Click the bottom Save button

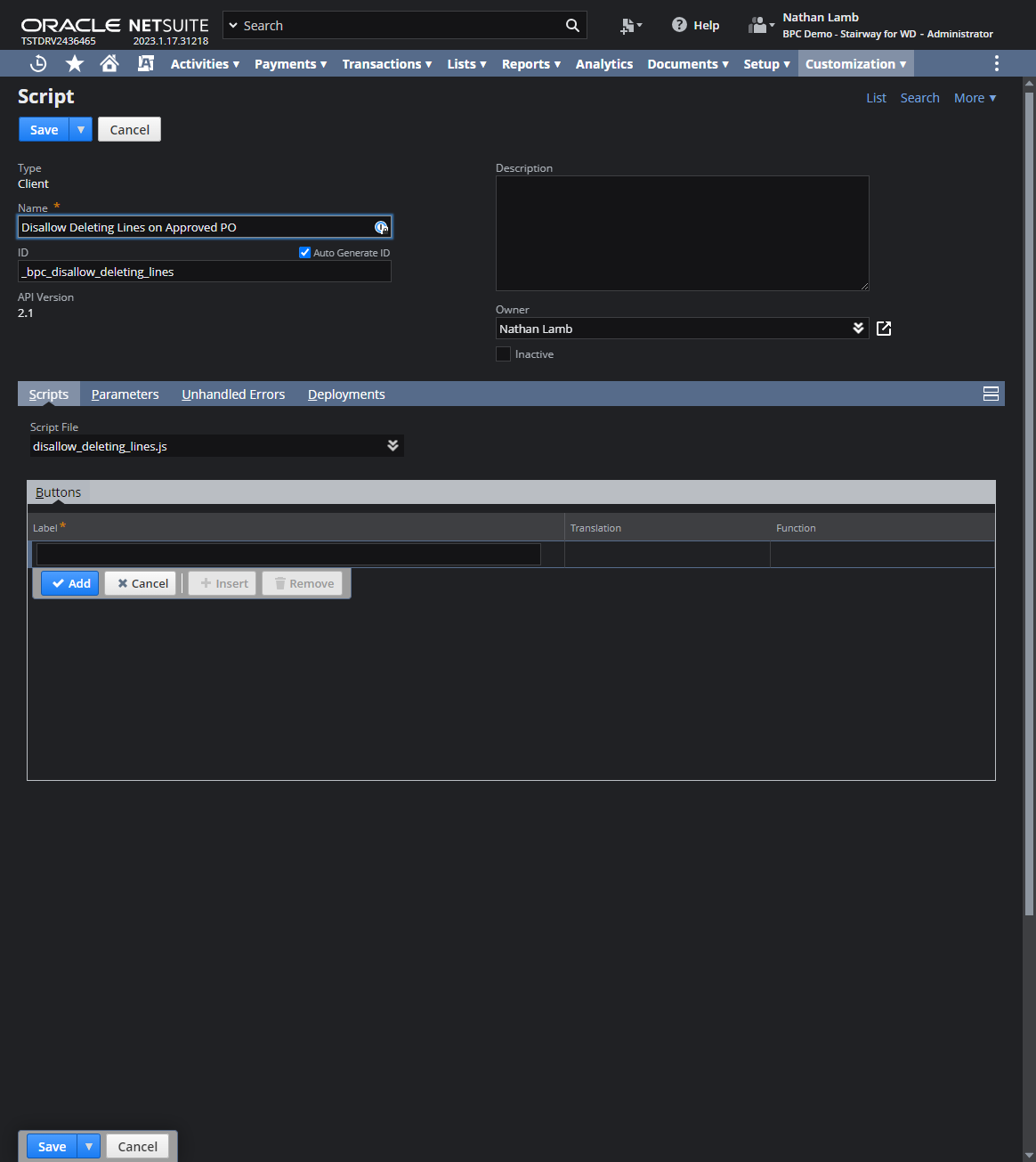coord(52,1146)
